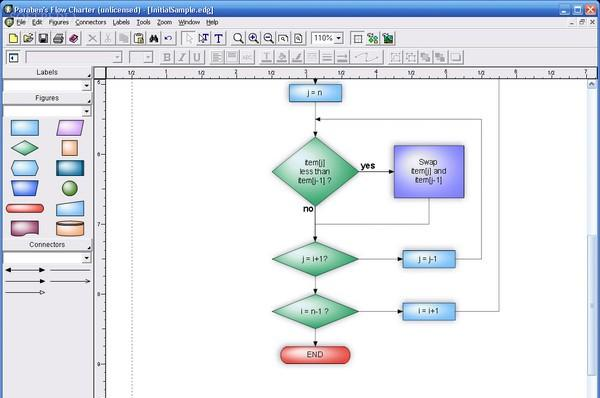This screenshot has height=398, width=600.
Task: Open the Edit menu
Action: click(x=37, y=22)
